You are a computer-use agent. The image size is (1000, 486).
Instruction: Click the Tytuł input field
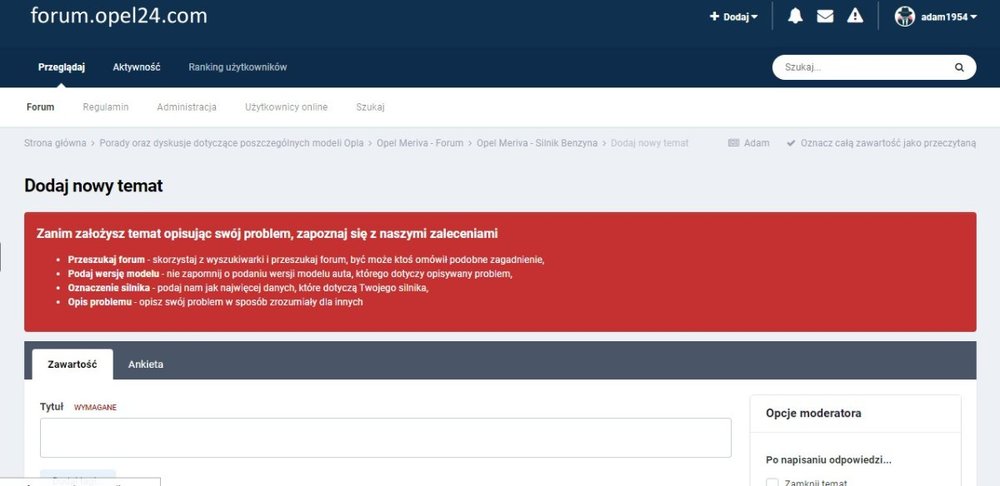click(x=385, y=438)
